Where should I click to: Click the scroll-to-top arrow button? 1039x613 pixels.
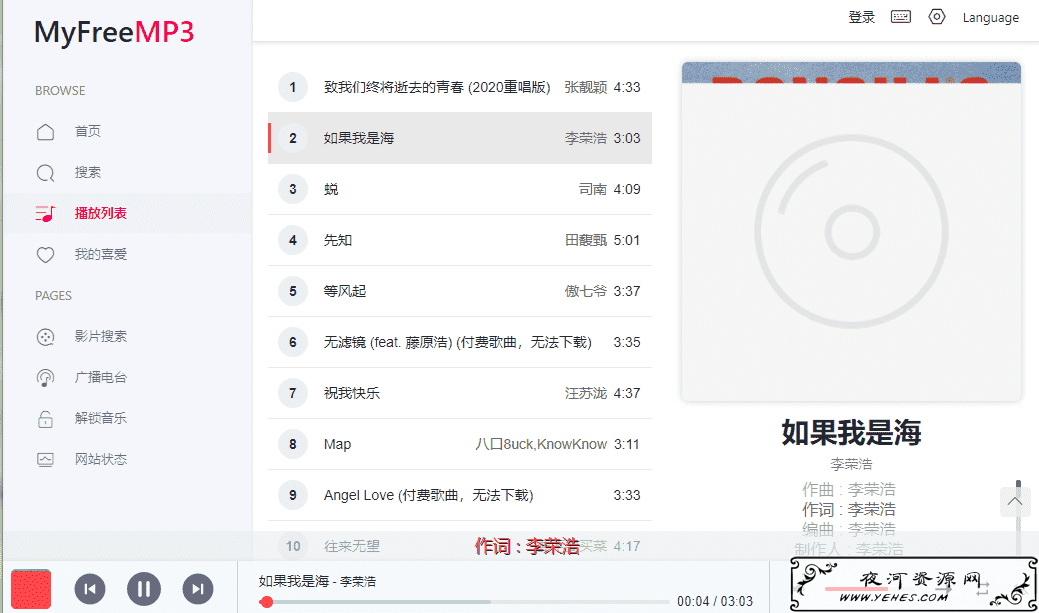(x=1014, y=502)
